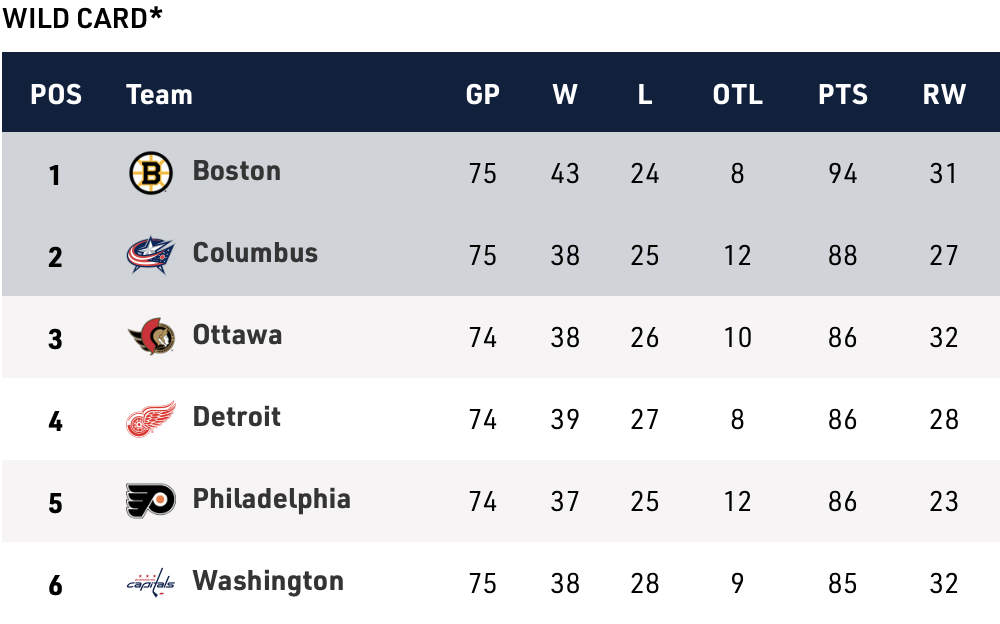Sort by the OTL column header

coord(737,95)
